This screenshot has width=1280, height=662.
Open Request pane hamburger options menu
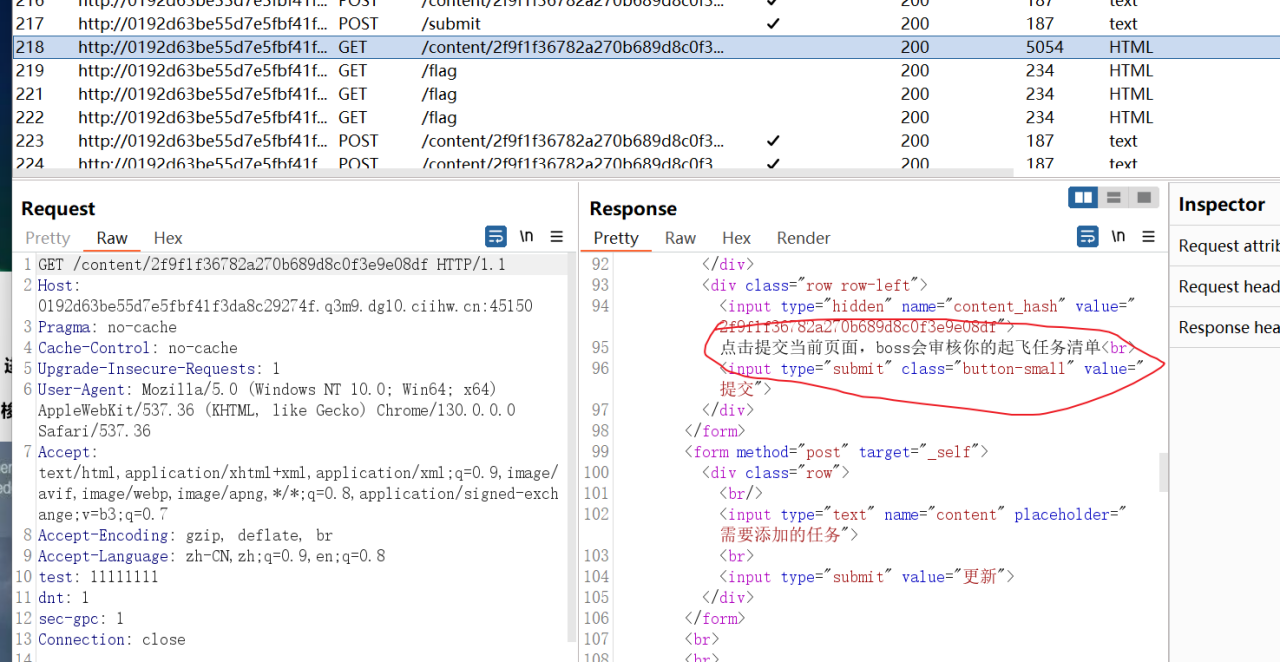click(x=557, y=237)
